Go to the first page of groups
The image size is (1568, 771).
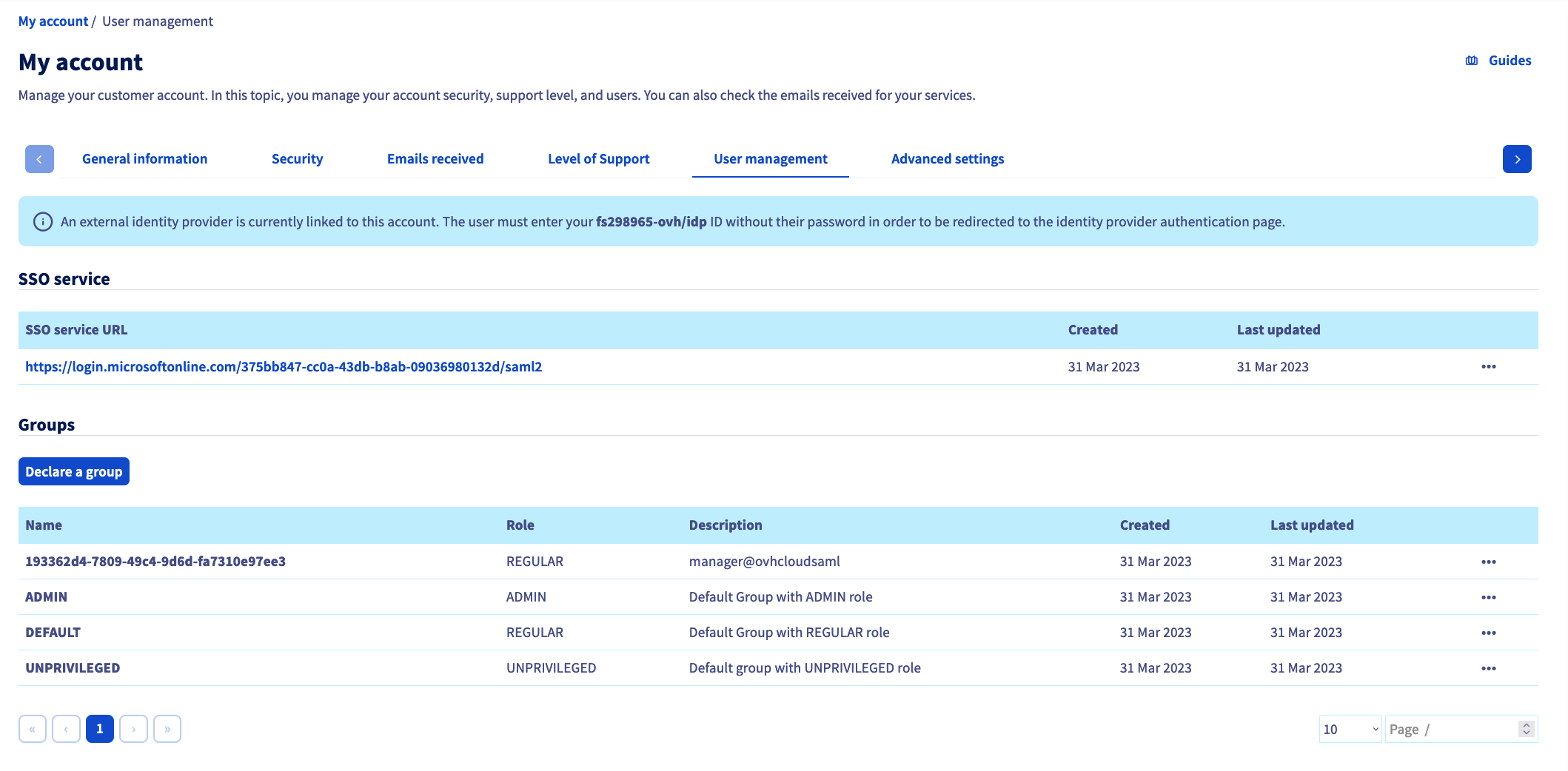point(33,729)
